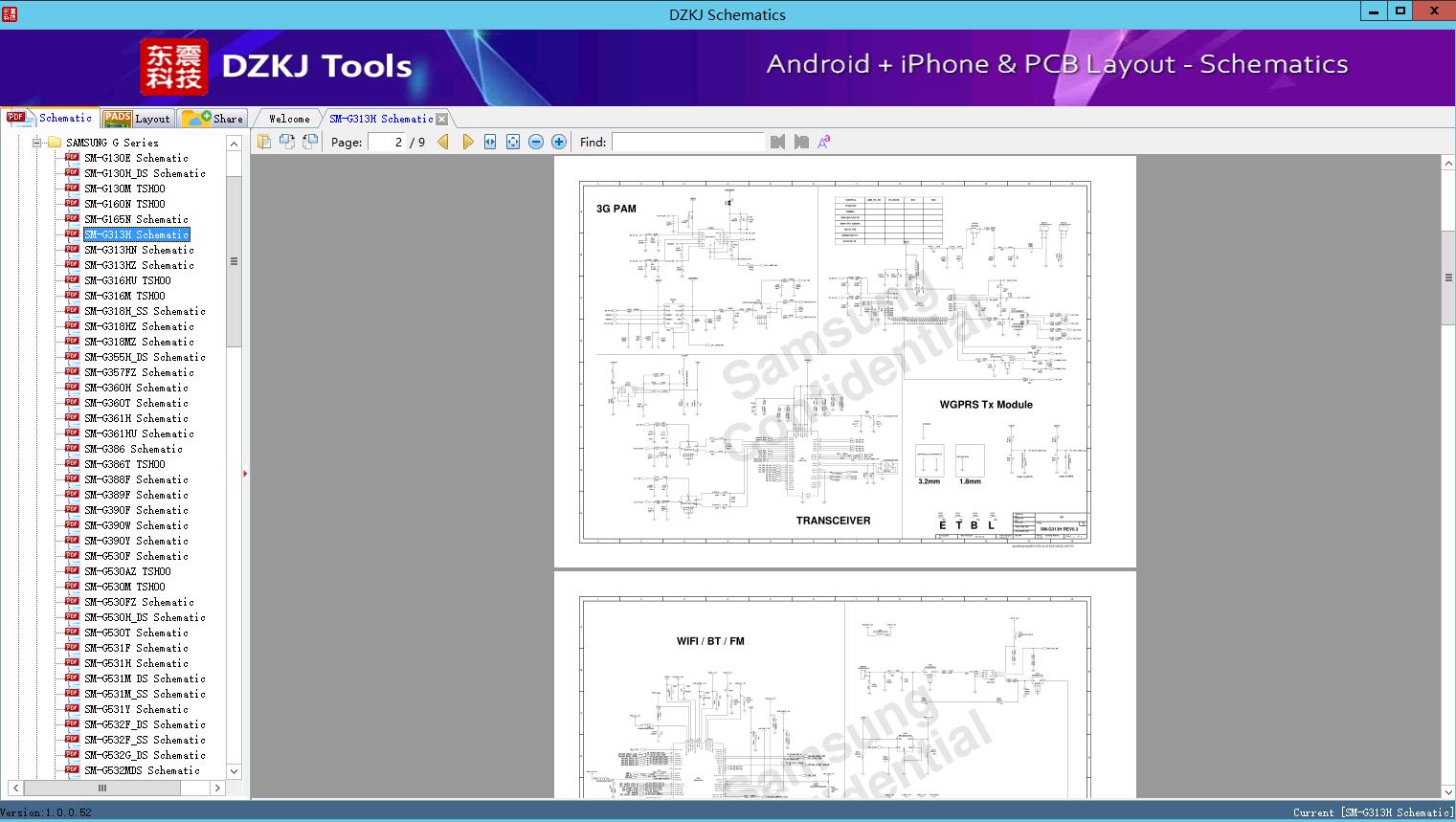Click PDF icon beside SM-G361H Schematic
Viewport: 1456px width, 822px height.
point(72,418)
